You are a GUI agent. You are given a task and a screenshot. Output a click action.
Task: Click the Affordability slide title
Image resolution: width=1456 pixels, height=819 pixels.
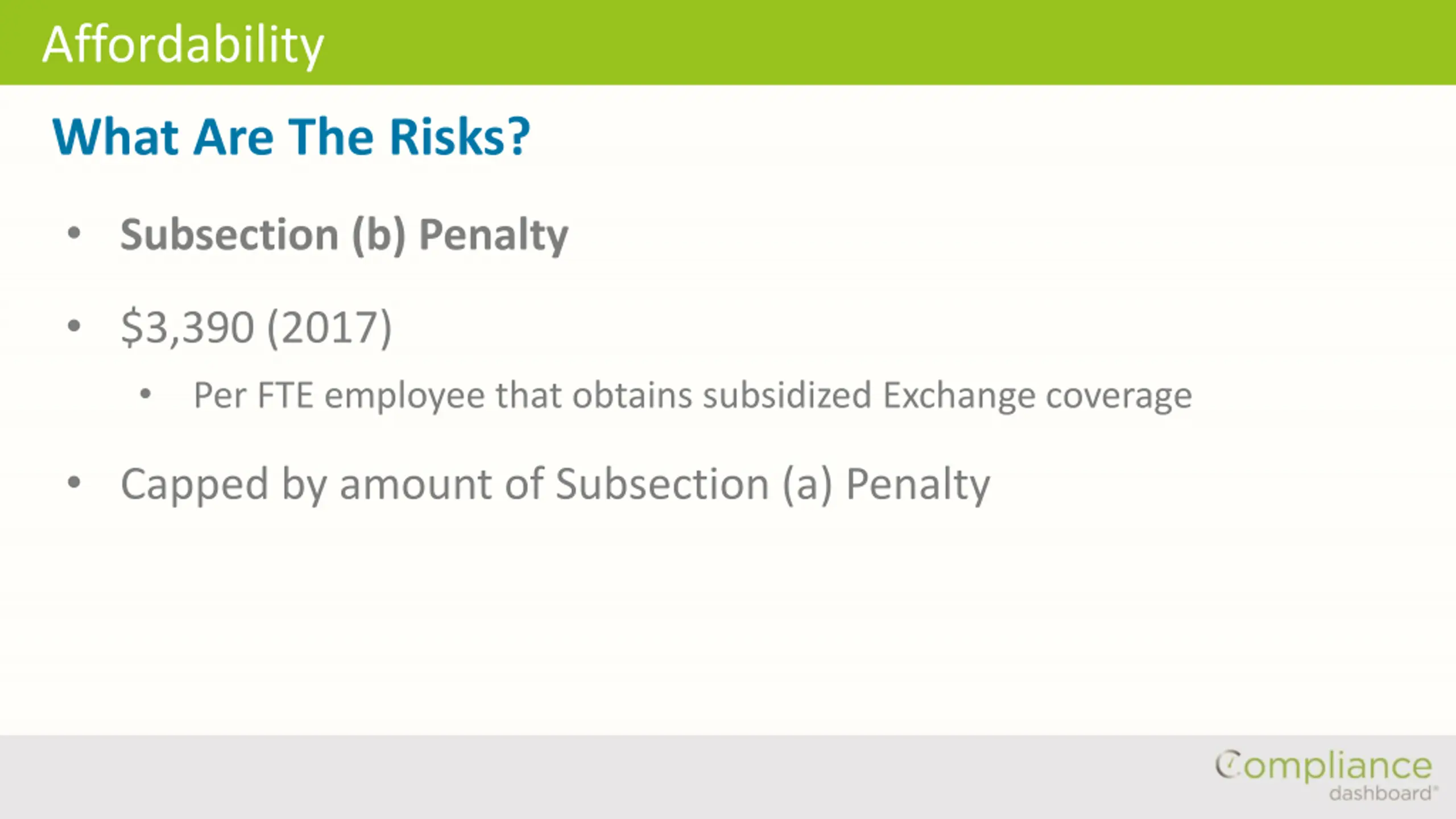point(183,45)
